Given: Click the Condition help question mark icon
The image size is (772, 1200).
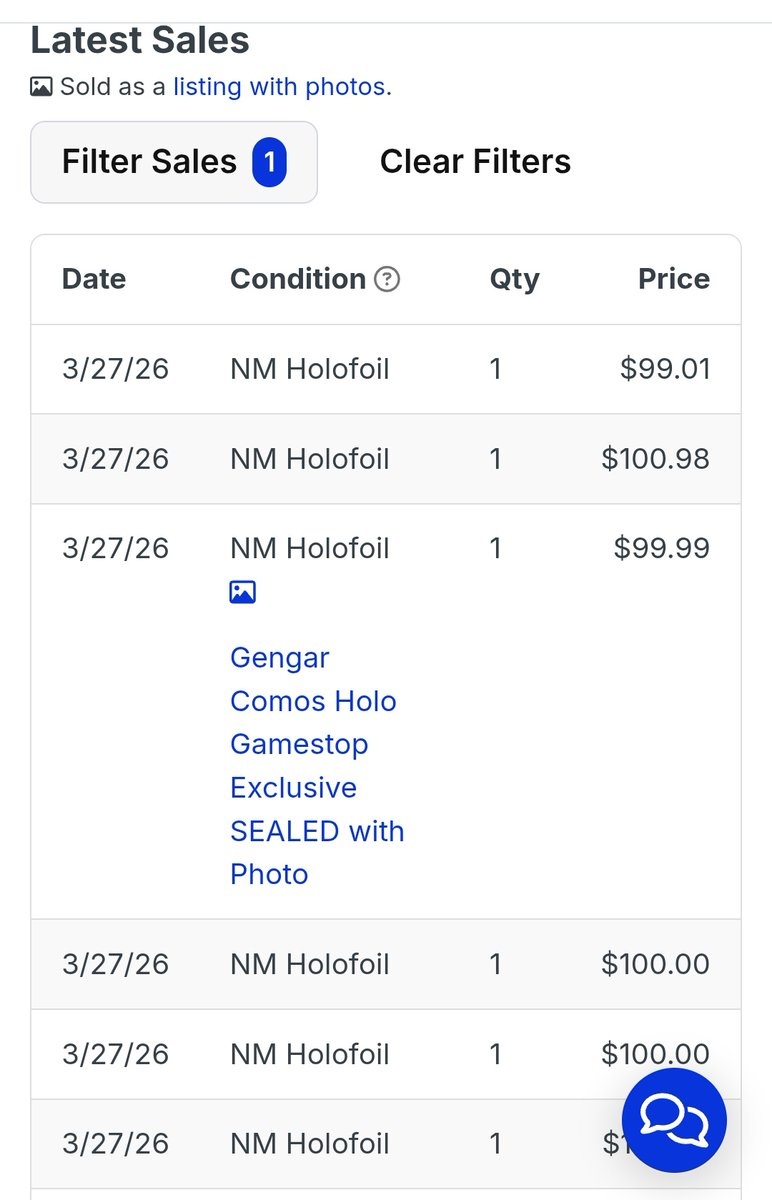Looking at the screenshot, I should 387,279.
